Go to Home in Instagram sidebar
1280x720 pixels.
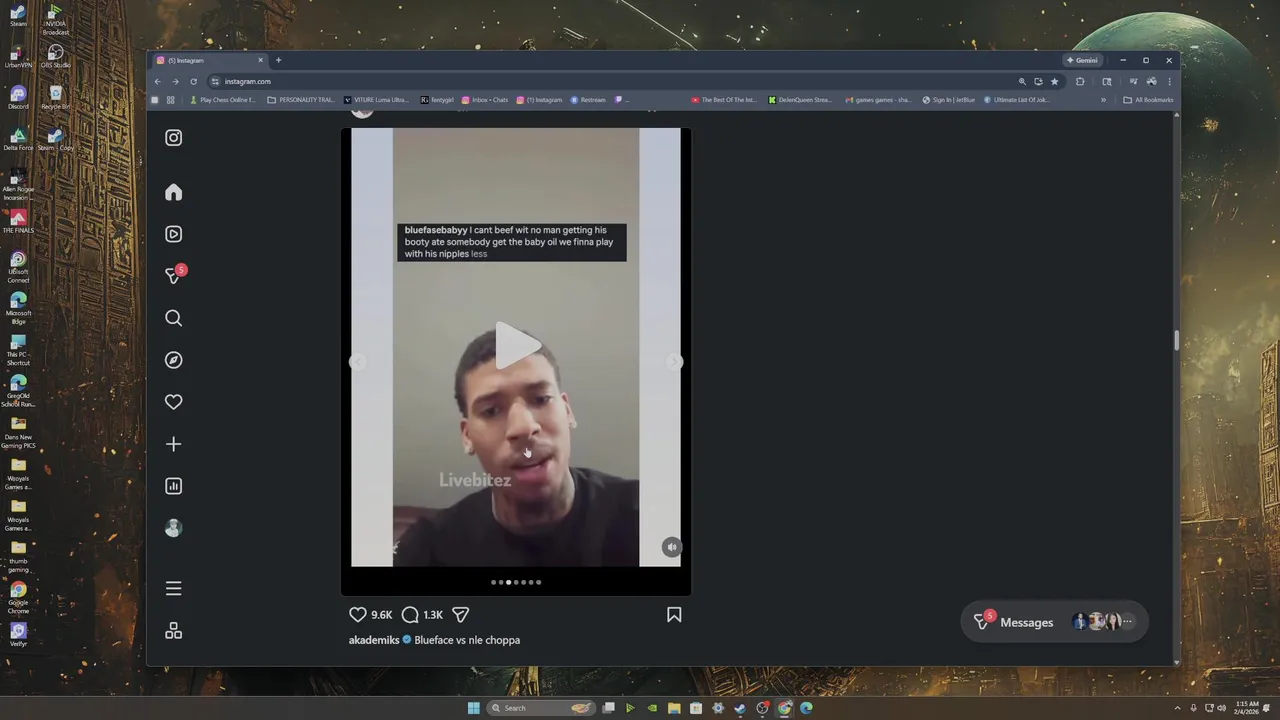173,192
